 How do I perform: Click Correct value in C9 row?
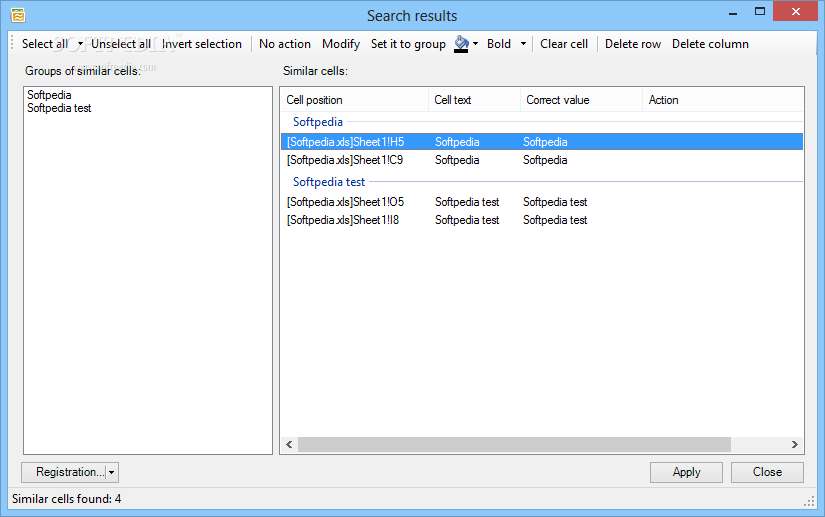pyautogui.click(x=545, y=160)
